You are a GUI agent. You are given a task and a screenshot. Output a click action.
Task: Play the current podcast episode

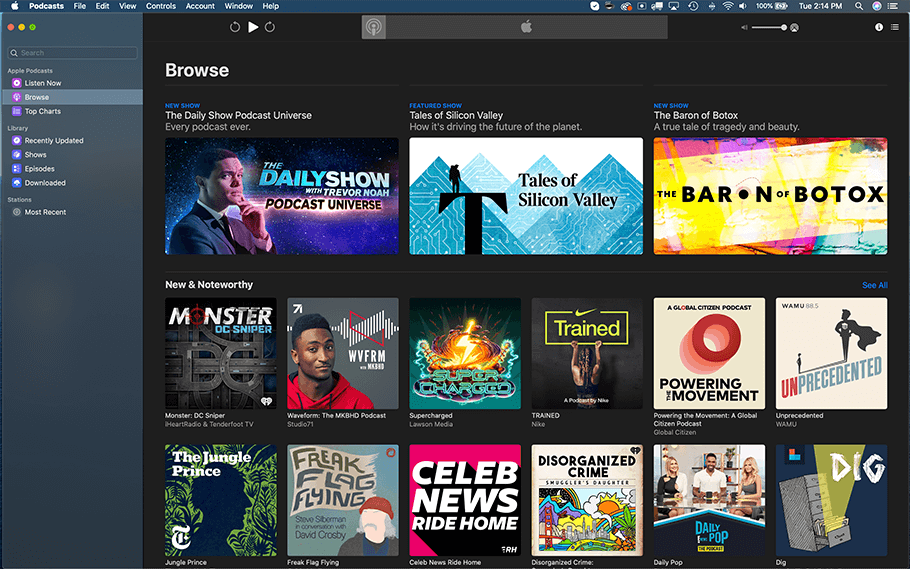click(x=253, y=27)
